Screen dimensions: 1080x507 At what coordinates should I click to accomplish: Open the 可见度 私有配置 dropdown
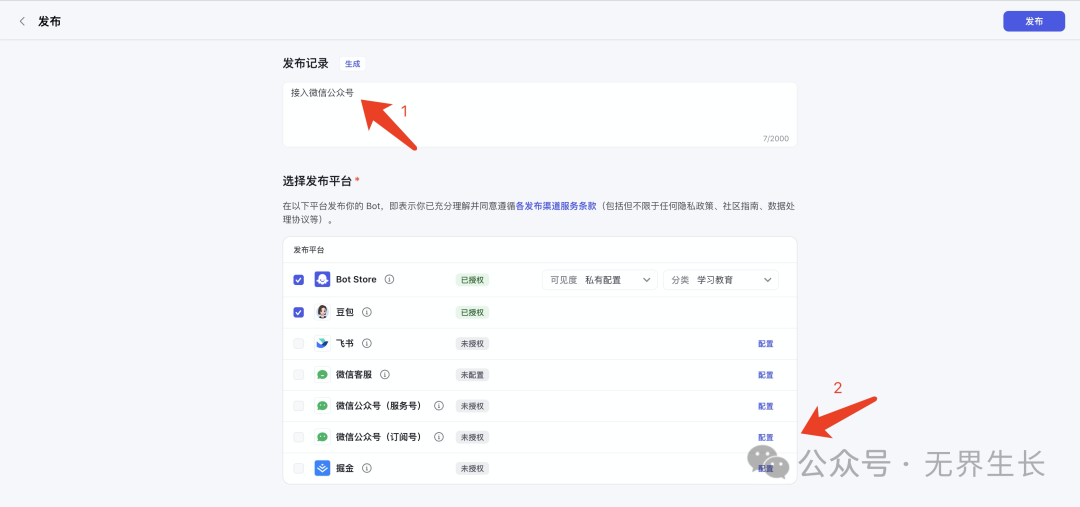(x=599, y=280)
